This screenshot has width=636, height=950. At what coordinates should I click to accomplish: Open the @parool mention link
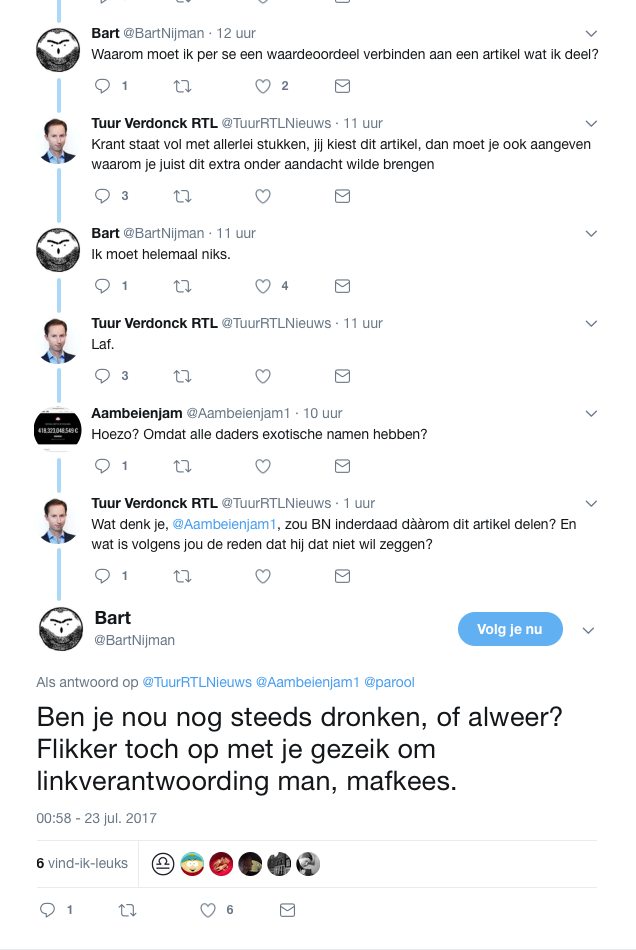388,682
